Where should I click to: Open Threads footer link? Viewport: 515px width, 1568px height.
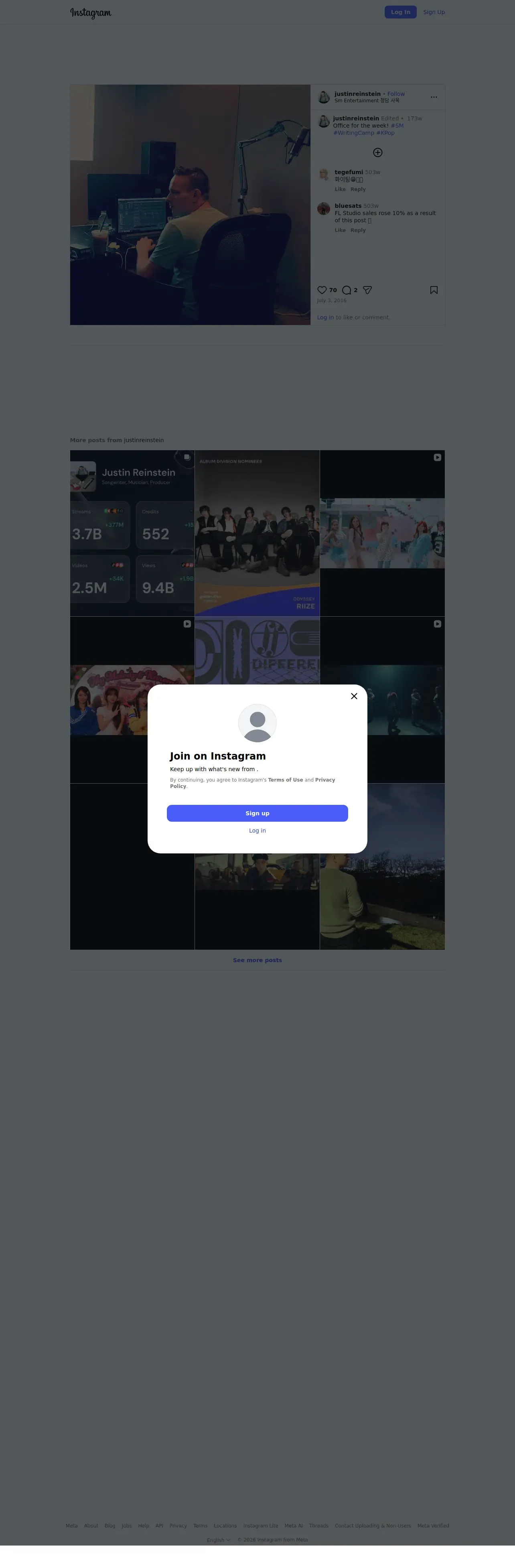pos(319,1525)
